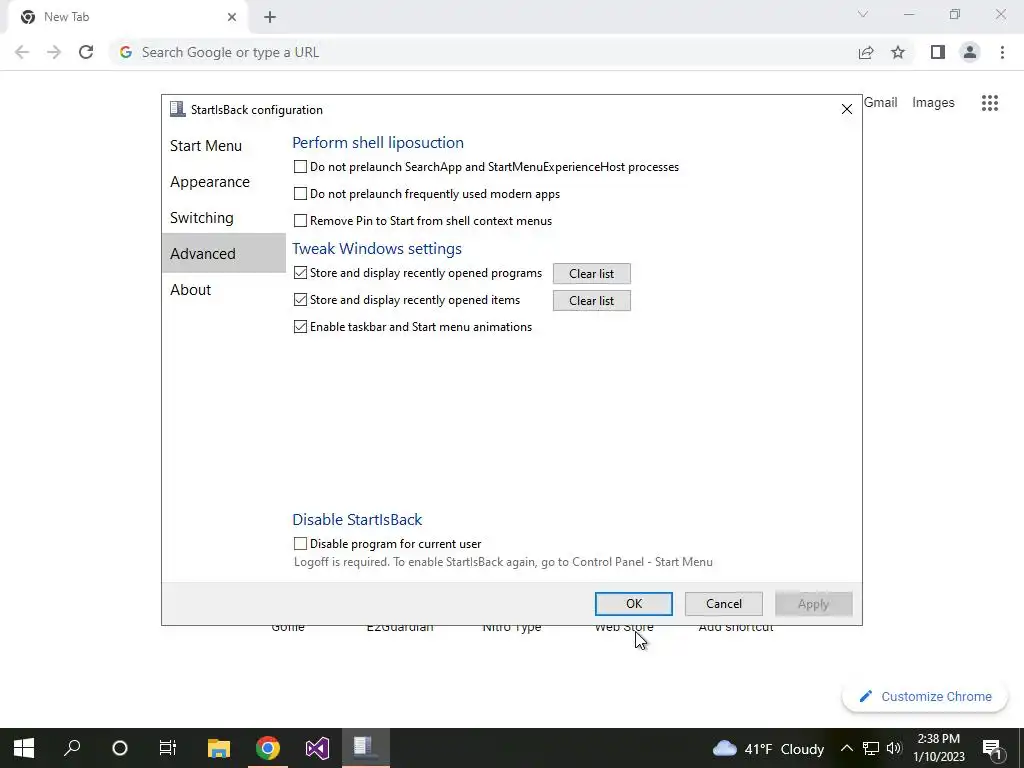1024x768 pixels.
Task: Focus the Chrome address bar
Action: [483, 52]
